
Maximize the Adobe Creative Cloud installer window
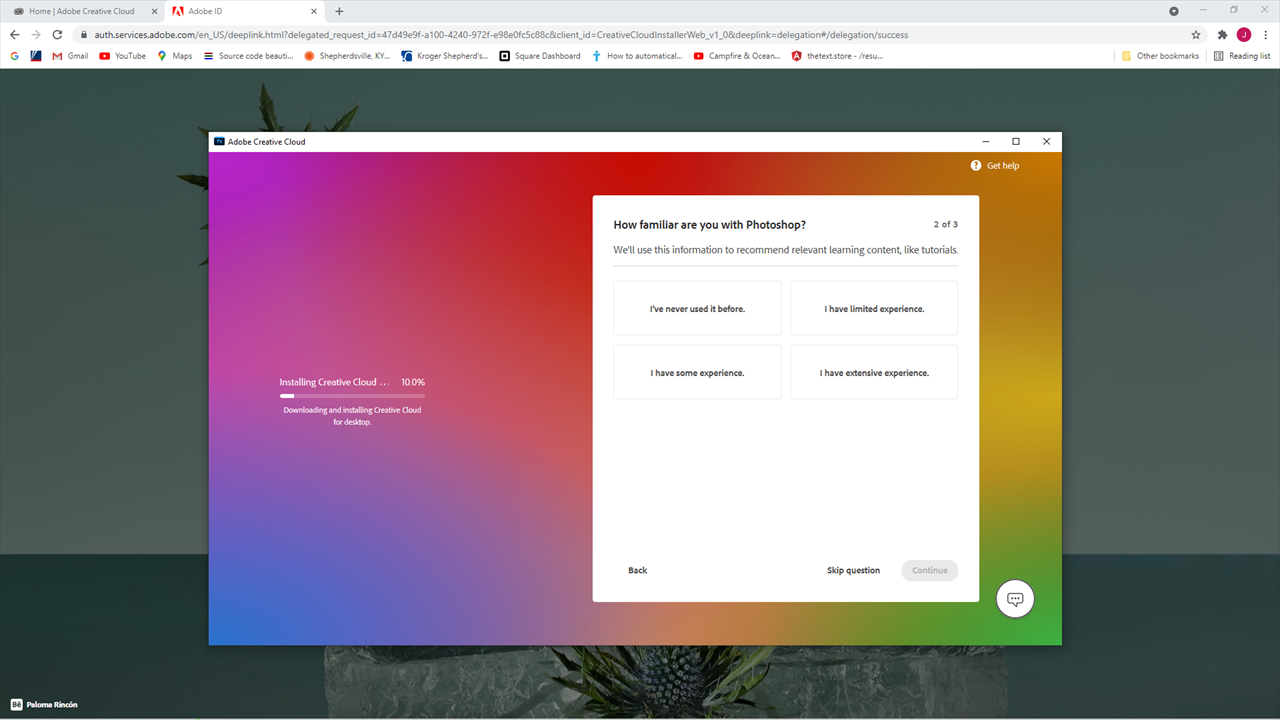pos(1016,142)
